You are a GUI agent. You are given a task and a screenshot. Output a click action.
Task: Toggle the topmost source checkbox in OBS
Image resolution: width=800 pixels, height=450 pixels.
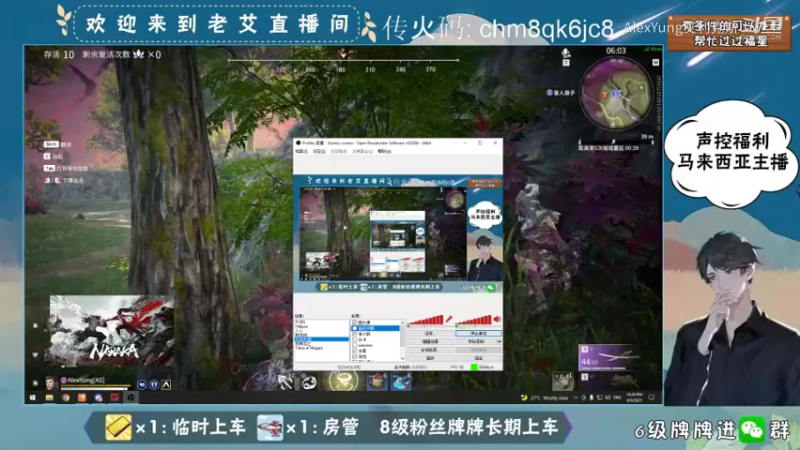tap(355, 322)
